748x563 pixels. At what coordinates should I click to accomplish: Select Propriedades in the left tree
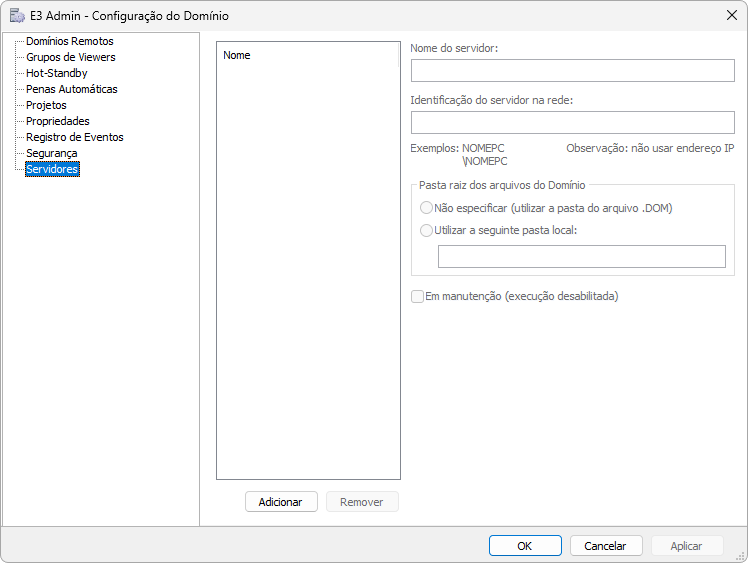57,121
